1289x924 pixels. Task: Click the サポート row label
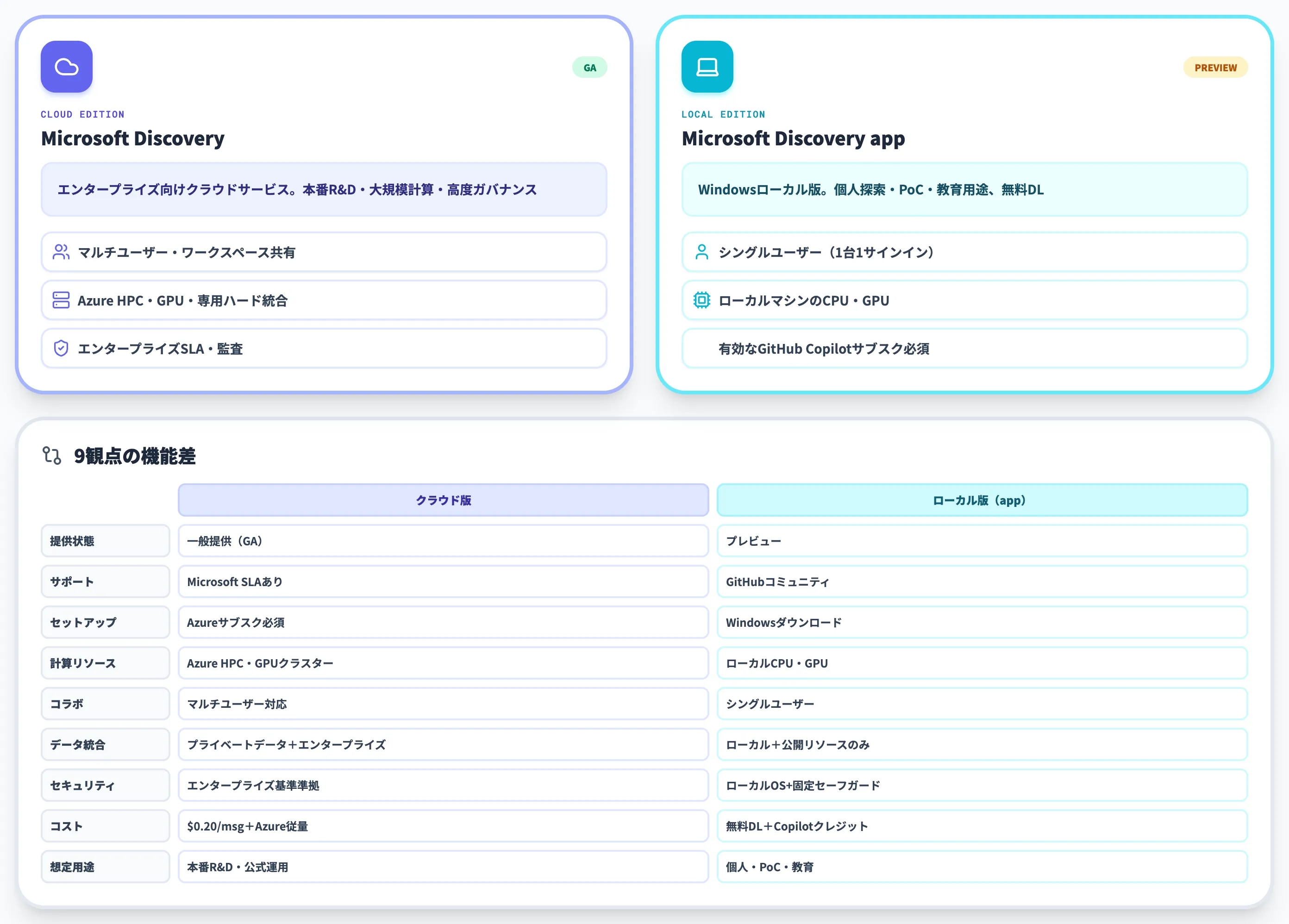click(105, 581)
